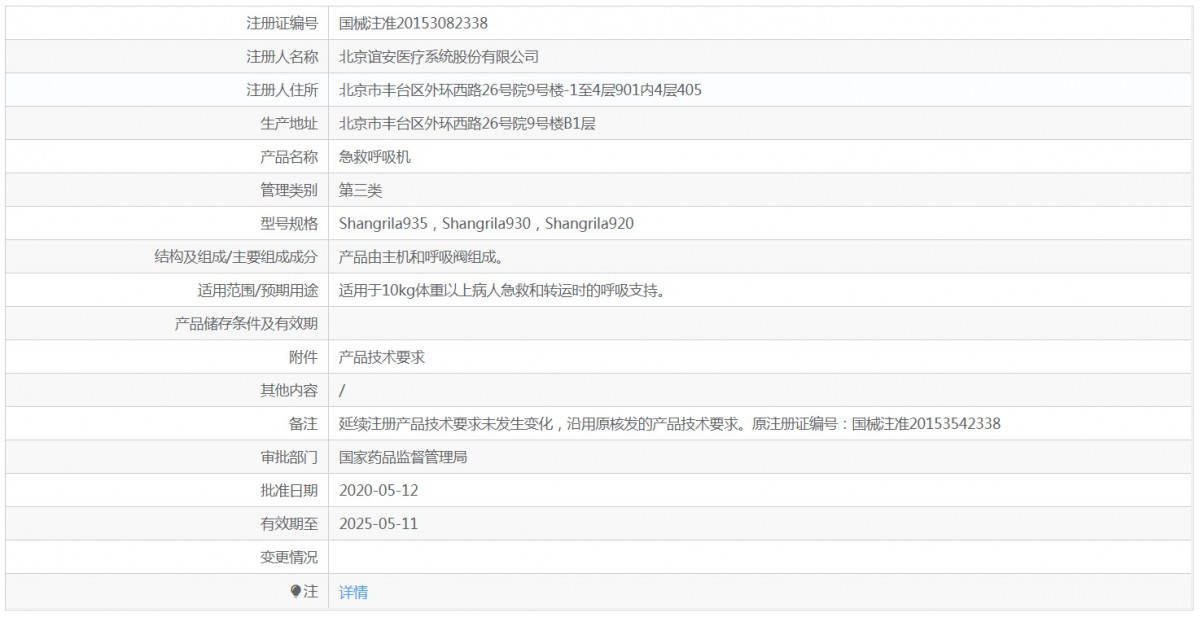
Task: Select product name 急救呼吸机
Action: point(375,157)
